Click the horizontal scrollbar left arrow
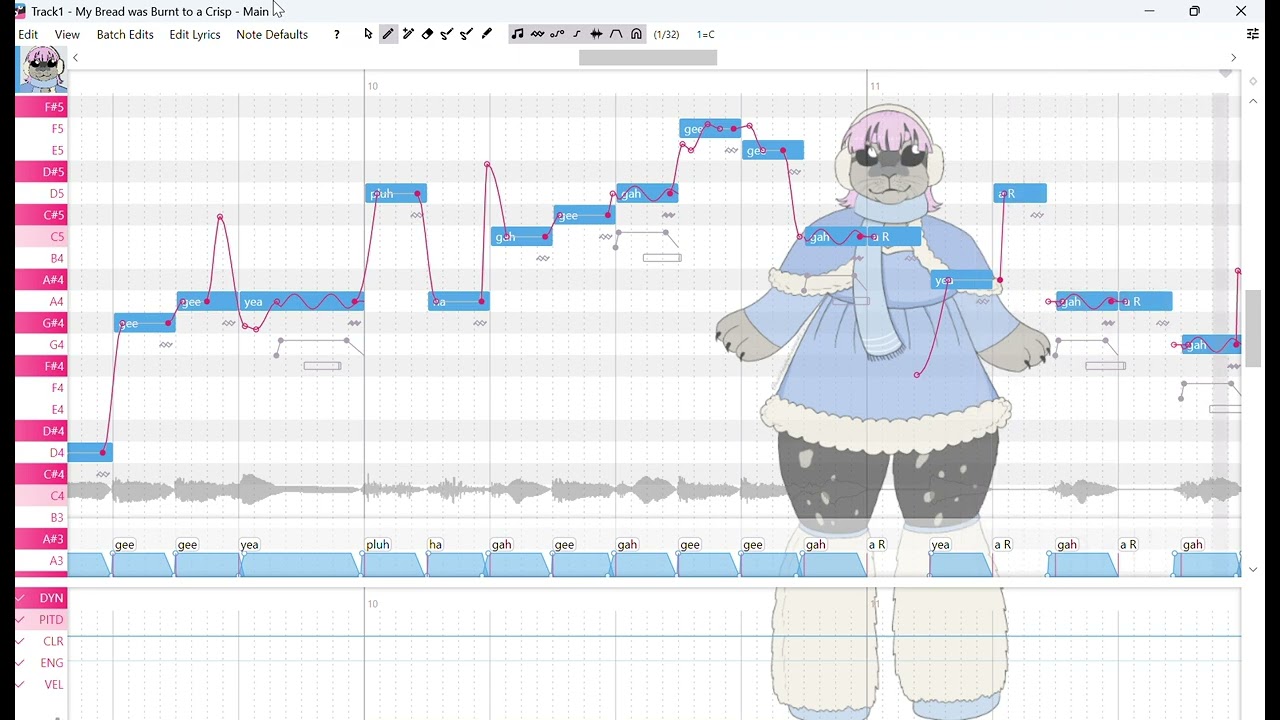 76,58
